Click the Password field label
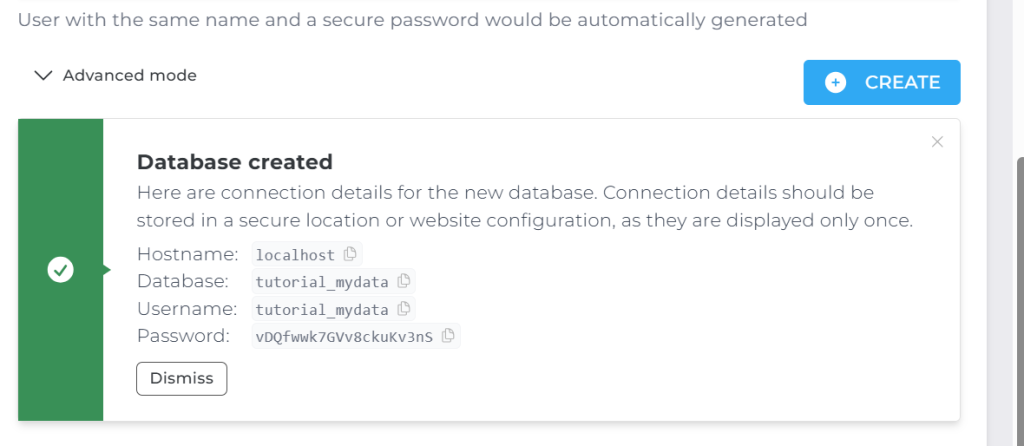The width and height of the screenshot is (1024, 446). click(x=183, y=336)
